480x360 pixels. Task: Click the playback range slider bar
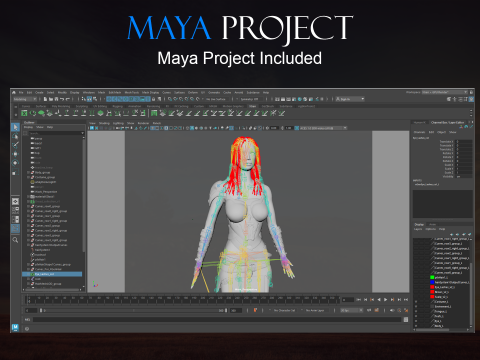click(133, 310)
